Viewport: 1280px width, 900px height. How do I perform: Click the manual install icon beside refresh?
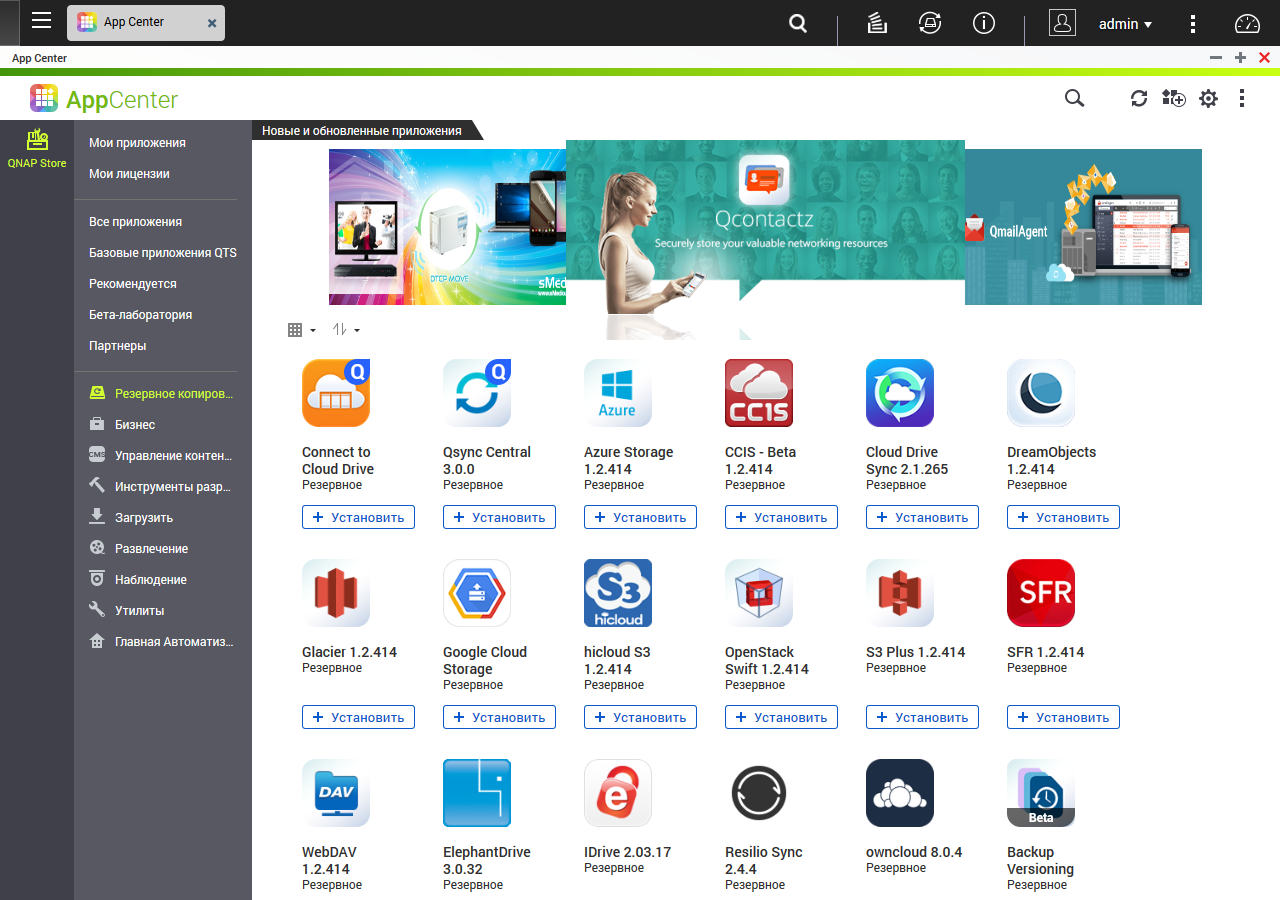(1173, 98)
